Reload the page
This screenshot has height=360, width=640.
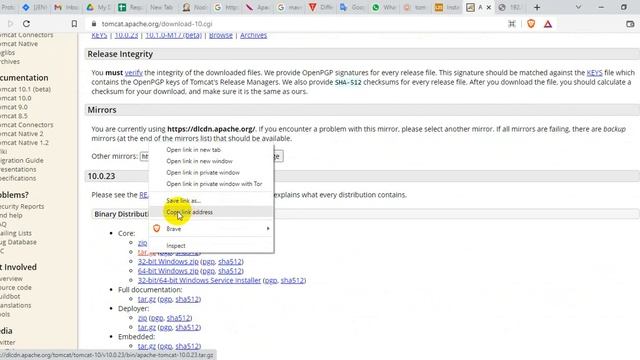tap(27, 24)
